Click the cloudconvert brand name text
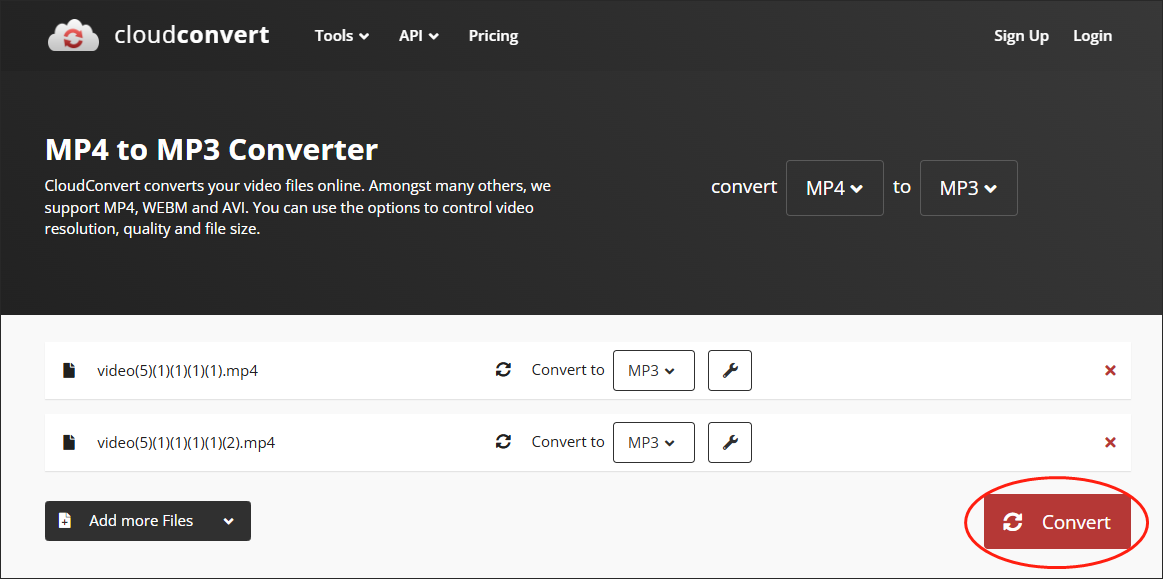The image size is (1163, 579). pos(192,35)
